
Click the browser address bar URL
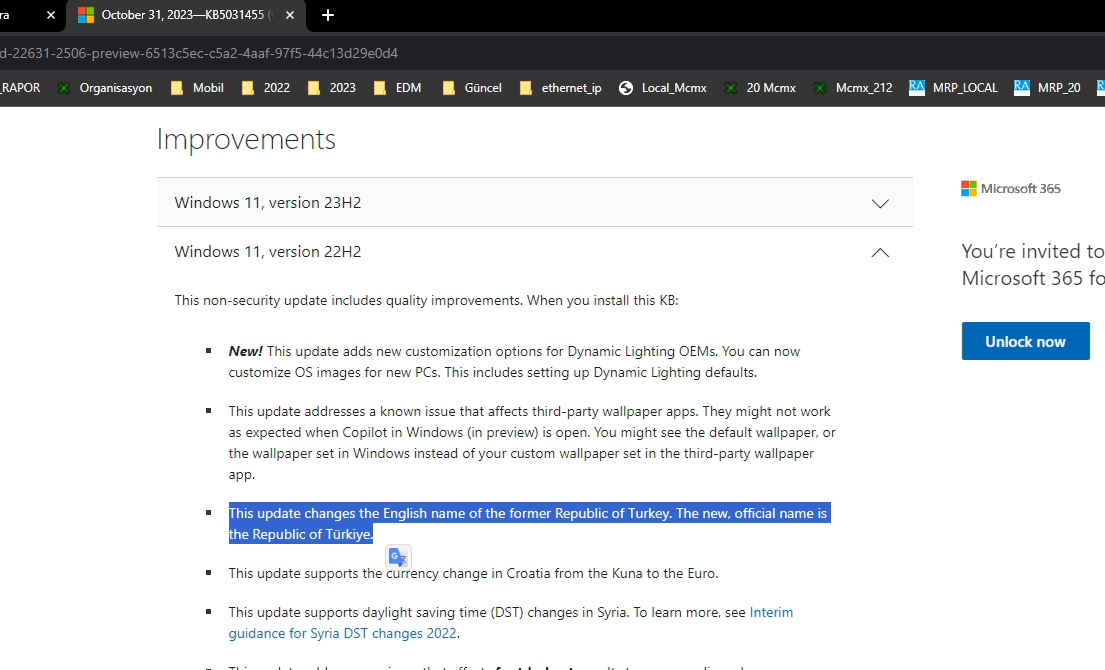click(200, 53)
